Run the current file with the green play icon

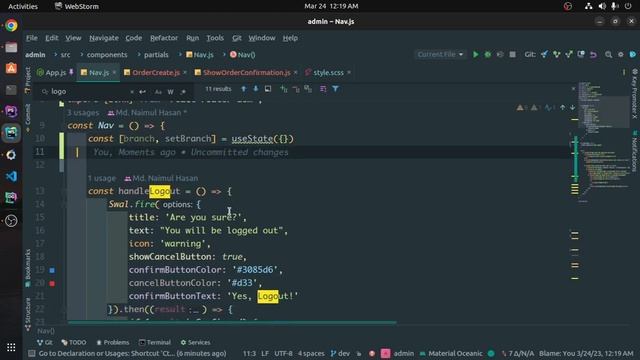click(476, 54)
